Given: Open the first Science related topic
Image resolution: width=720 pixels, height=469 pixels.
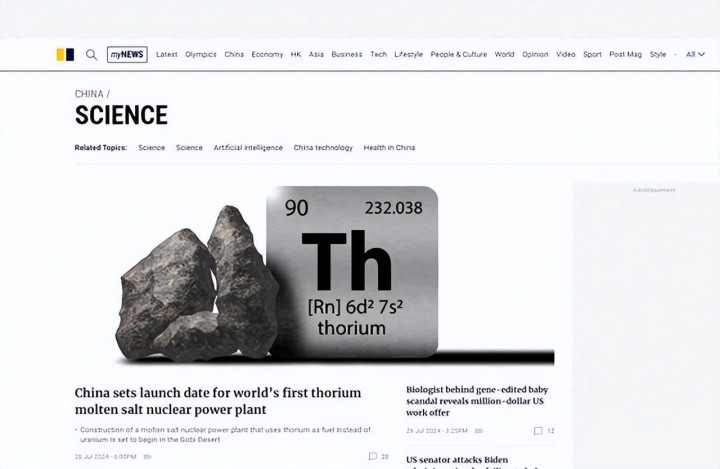Looking at the screenshot, I should [152, 147].
